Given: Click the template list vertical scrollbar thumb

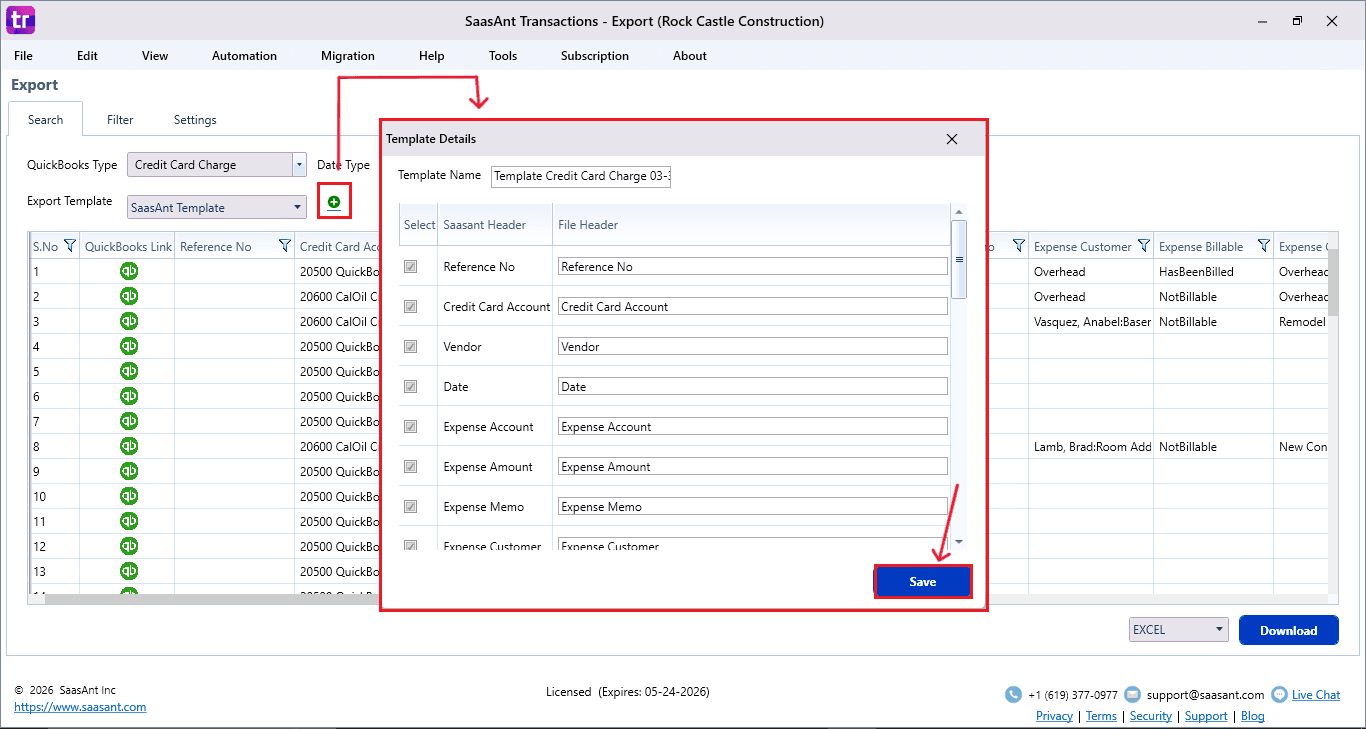Looking at the screenshot, I should pyautogui.click(x=959, y=259).
